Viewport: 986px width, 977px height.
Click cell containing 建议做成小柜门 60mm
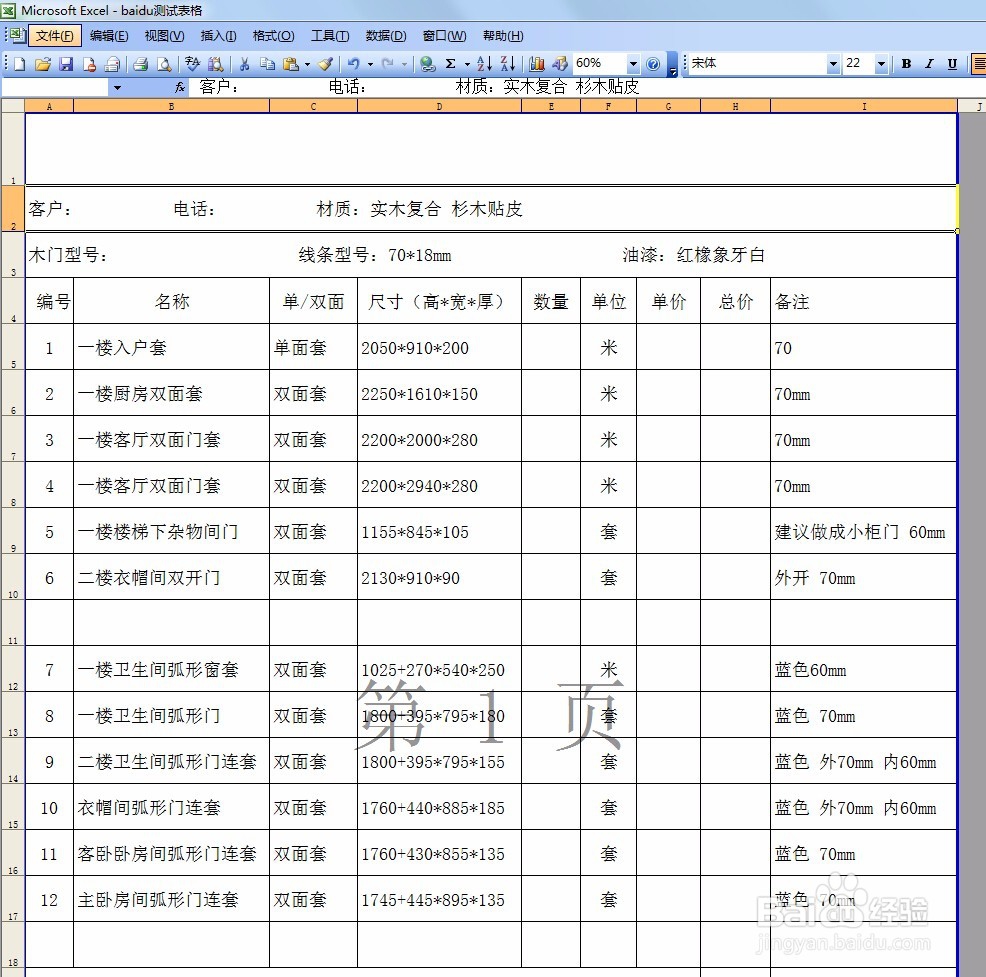(863, 532)
